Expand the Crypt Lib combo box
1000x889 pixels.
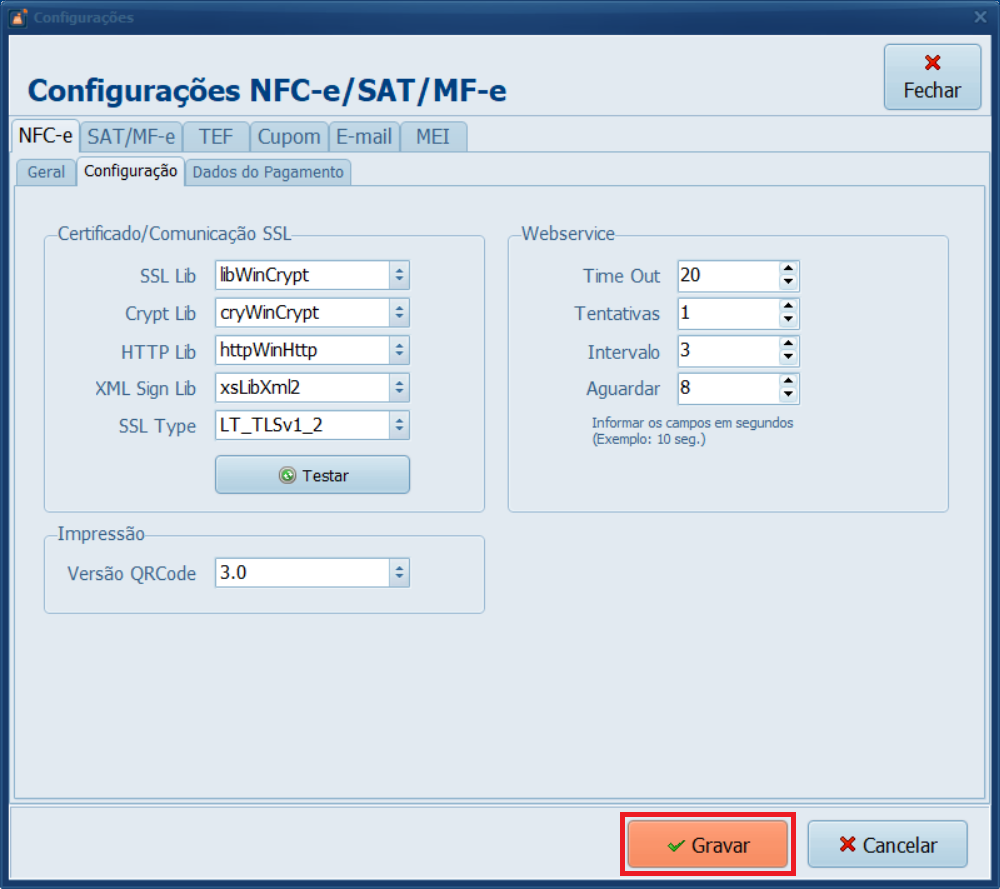coord(399,313)
